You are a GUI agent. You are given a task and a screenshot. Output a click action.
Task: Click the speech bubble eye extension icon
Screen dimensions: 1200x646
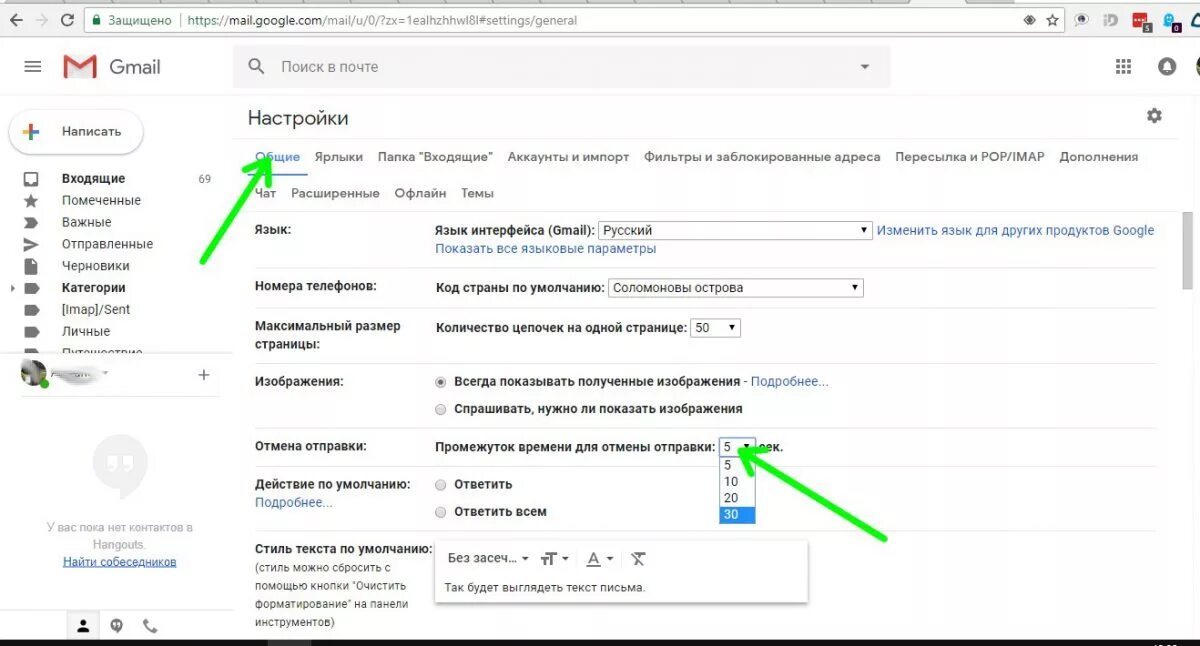tap(1082, 20)
